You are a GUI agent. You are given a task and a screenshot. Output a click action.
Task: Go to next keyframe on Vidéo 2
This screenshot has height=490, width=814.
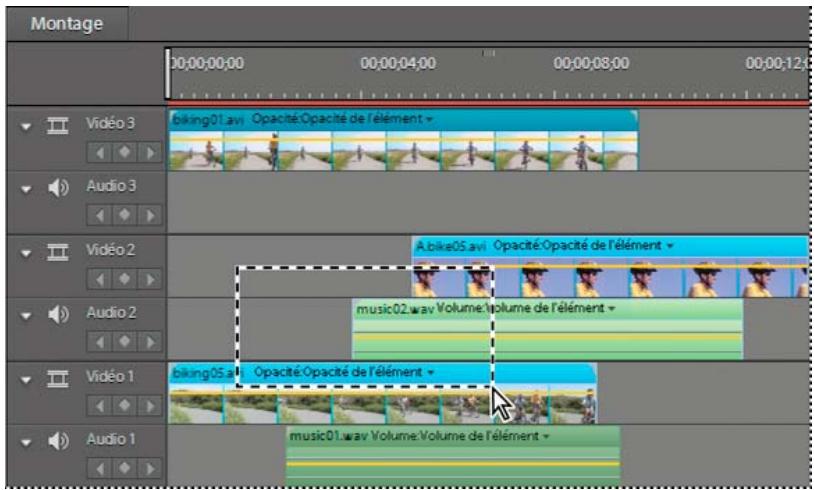point(150,279)
